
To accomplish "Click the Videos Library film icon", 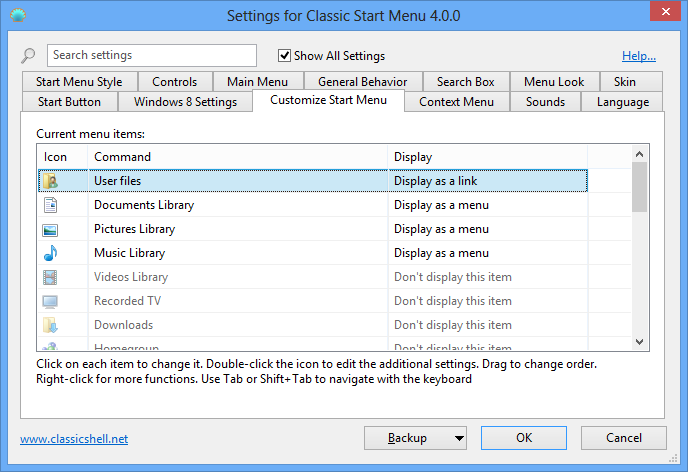I will [50, 277].
